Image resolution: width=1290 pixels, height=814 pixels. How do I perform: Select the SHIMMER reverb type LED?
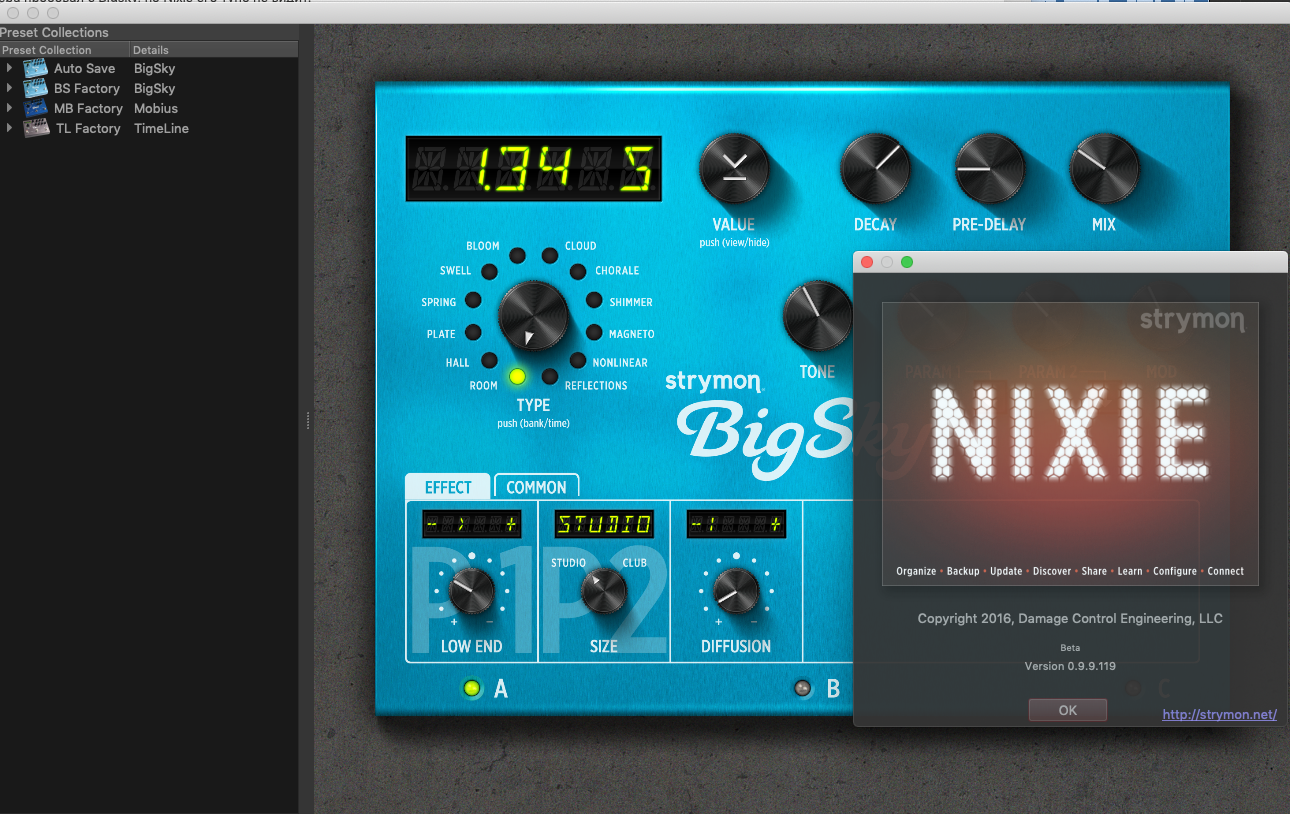594,300
